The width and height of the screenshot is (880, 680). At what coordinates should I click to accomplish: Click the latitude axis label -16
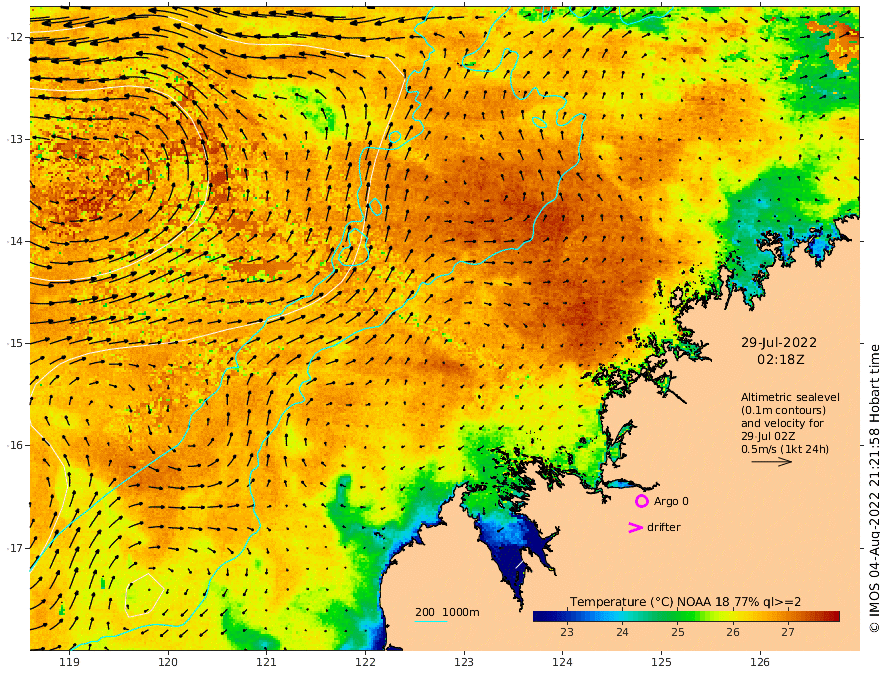(15, 445)
